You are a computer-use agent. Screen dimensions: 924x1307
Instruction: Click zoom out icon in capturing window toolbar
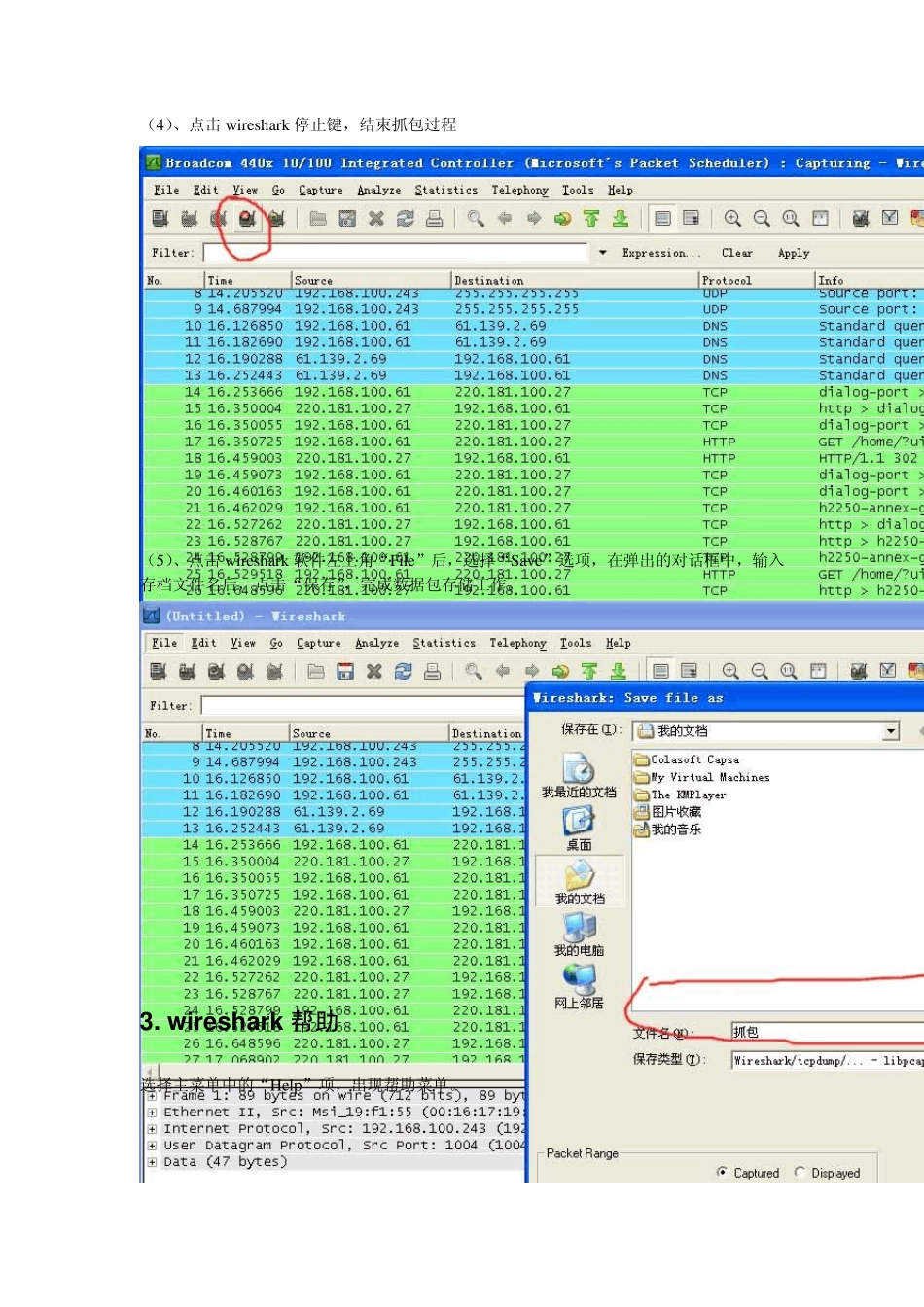click(762, 219)
